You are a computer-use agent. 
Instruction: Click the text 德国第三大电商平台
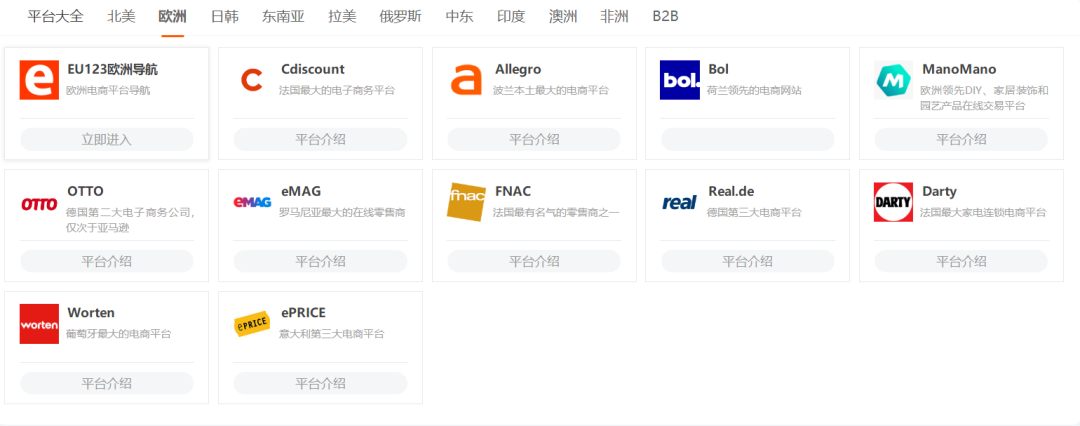point(754,212)
